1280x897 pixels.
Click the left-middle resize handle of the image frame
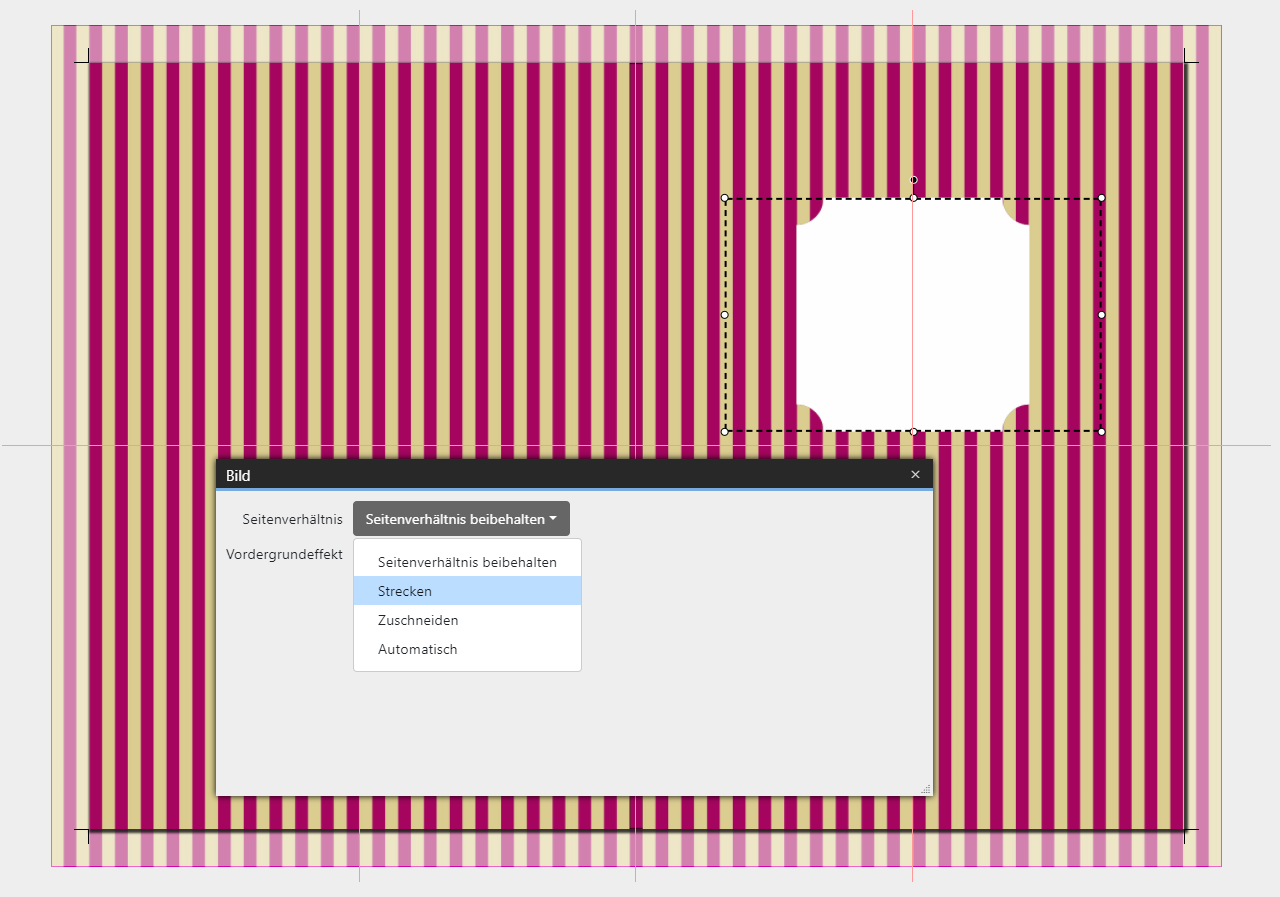point(725,315)
